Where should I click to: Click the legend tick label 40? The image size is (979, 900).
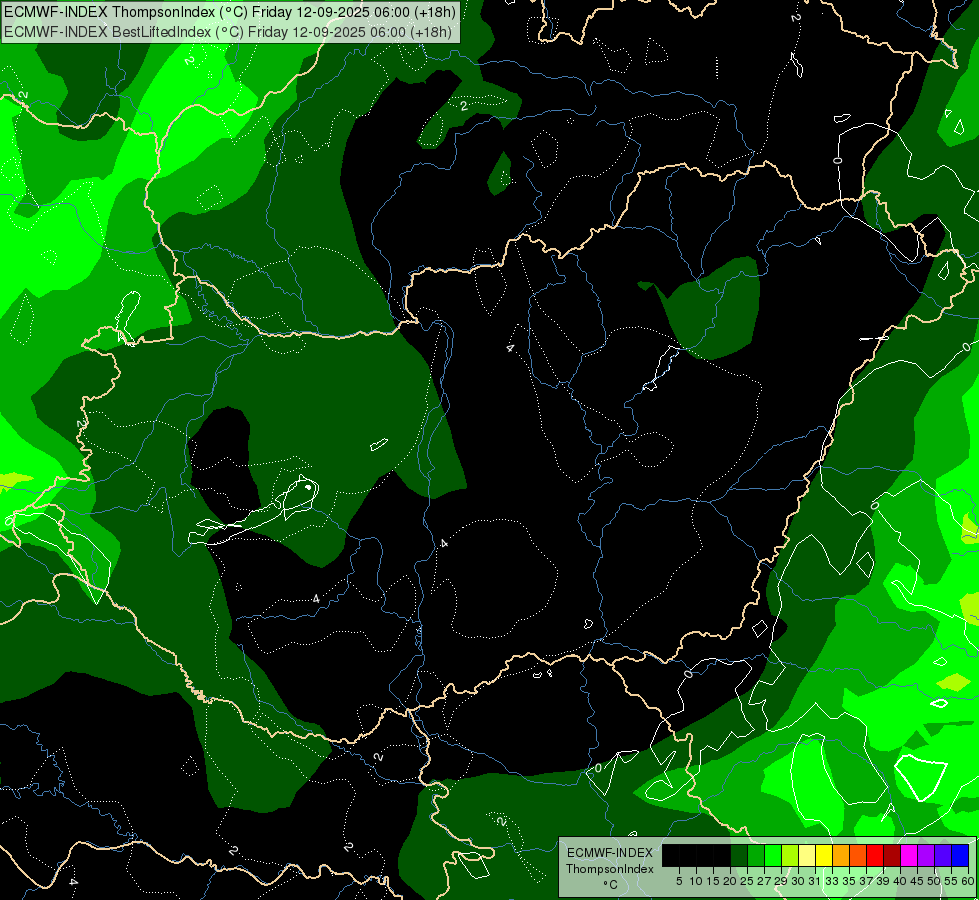point(900,881)
